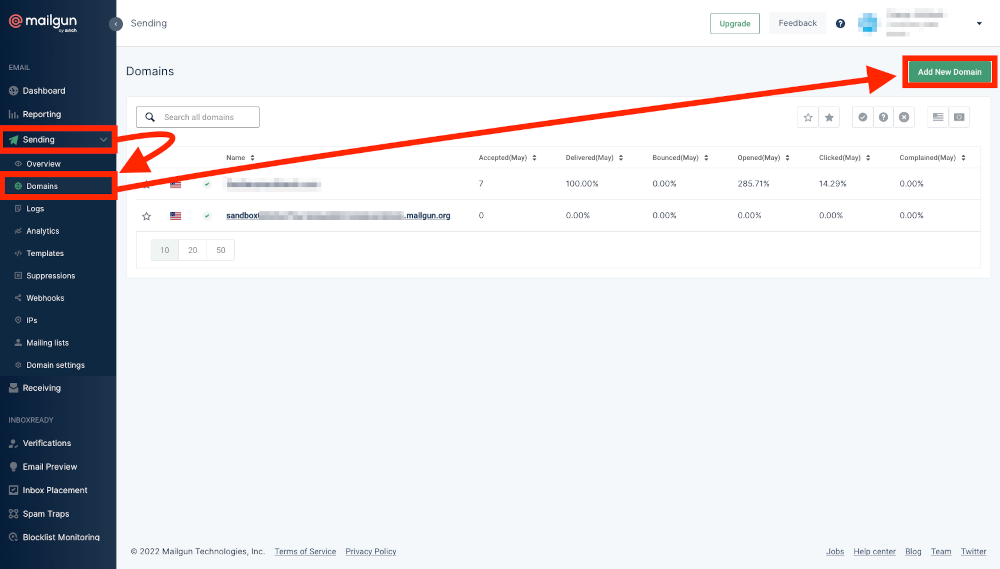Sort by Complained(May) column
This screenshot has height=569, width=1000.
(932, 158)
